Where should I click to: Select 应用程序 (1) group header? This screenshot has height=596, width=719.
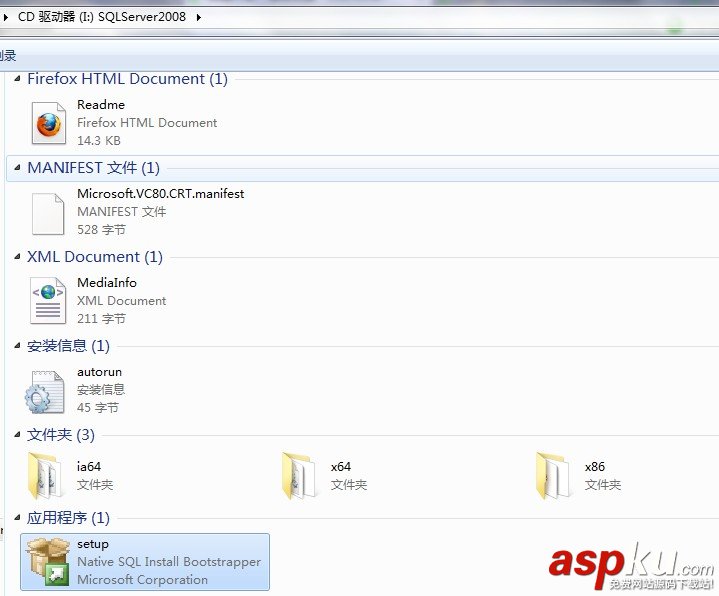click(x=68, y=518)
